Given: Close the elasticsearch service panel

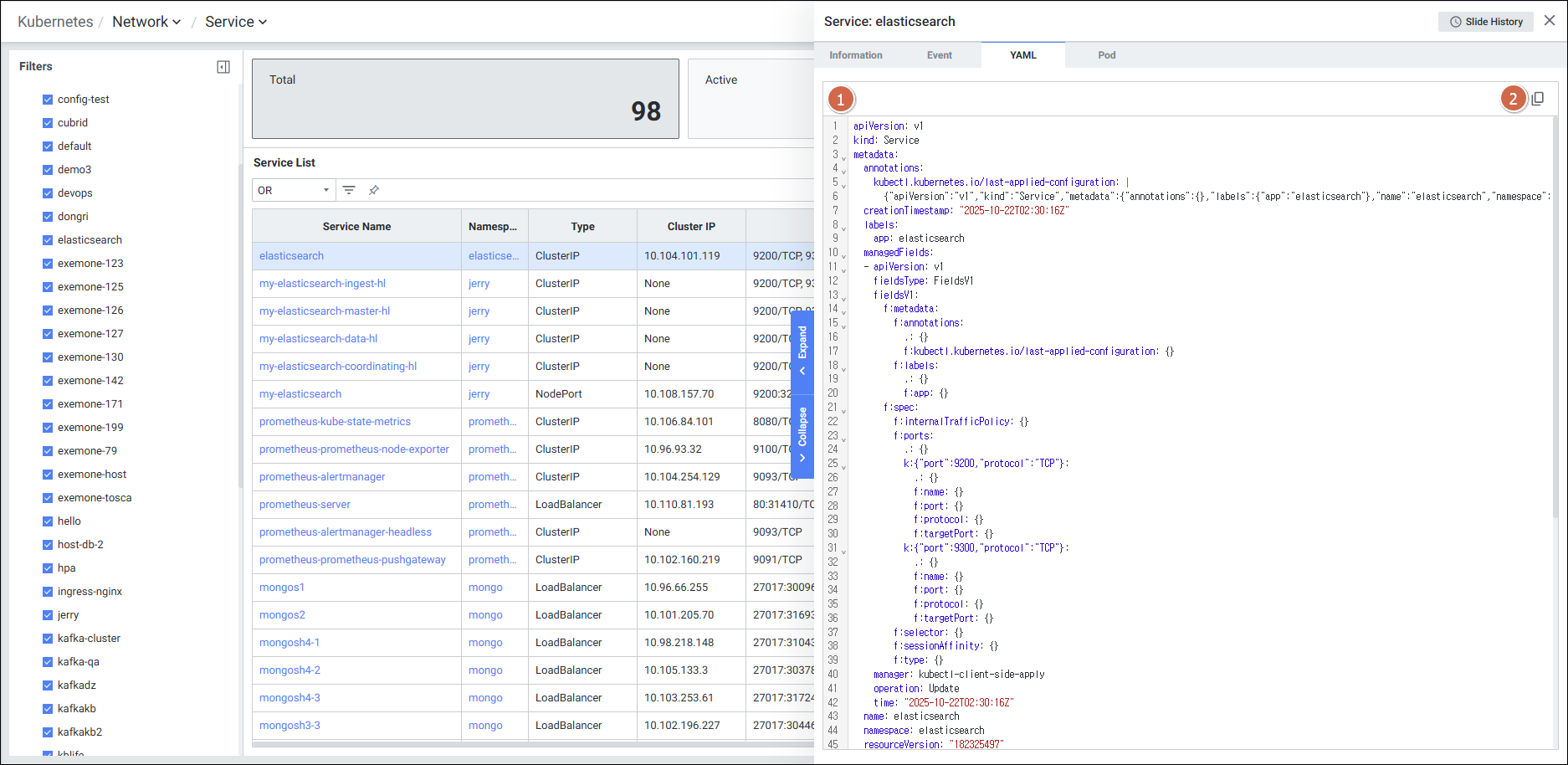Looking at the screenshot, I should click(1550, 21).
